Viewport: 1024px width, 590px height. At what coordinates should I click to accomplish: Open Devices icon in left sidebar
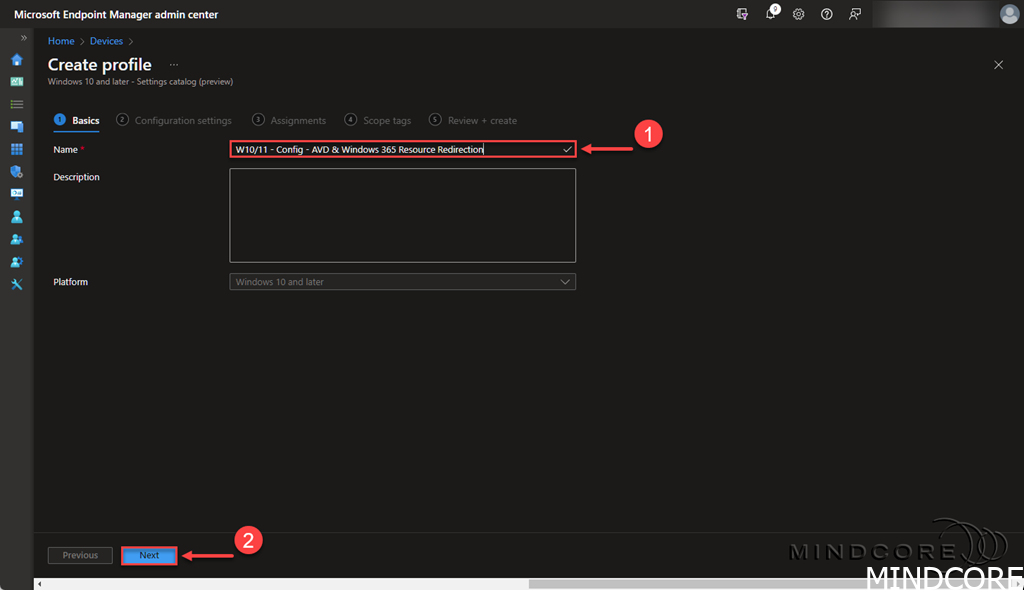[x=16, y=126]
